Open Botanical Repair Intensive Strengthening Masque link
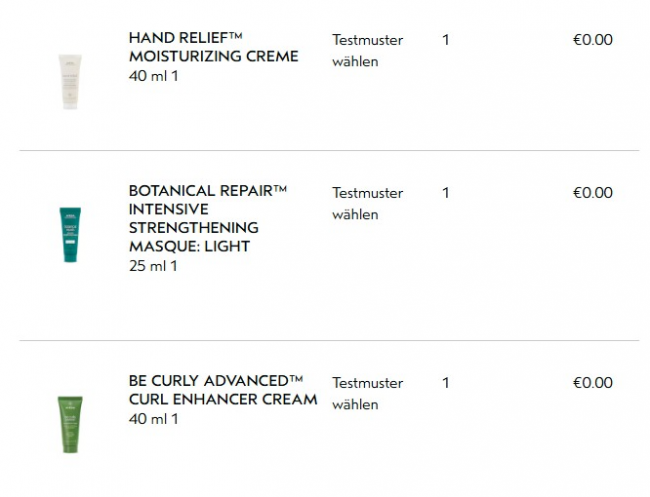The image size is (650, 497). (208, 218)
